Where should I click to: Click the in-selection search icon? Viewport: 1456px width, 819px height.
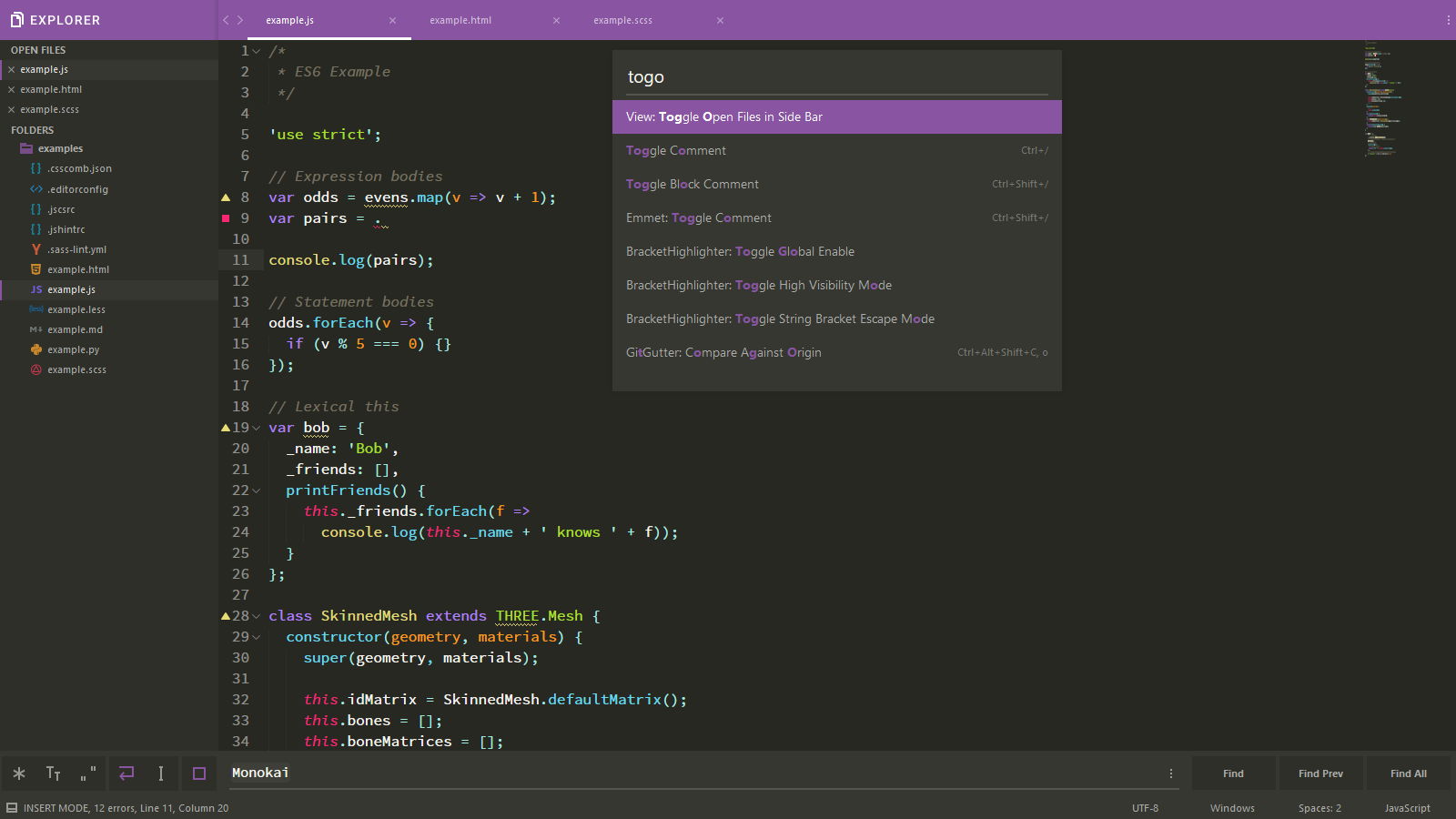pos(161,773)
